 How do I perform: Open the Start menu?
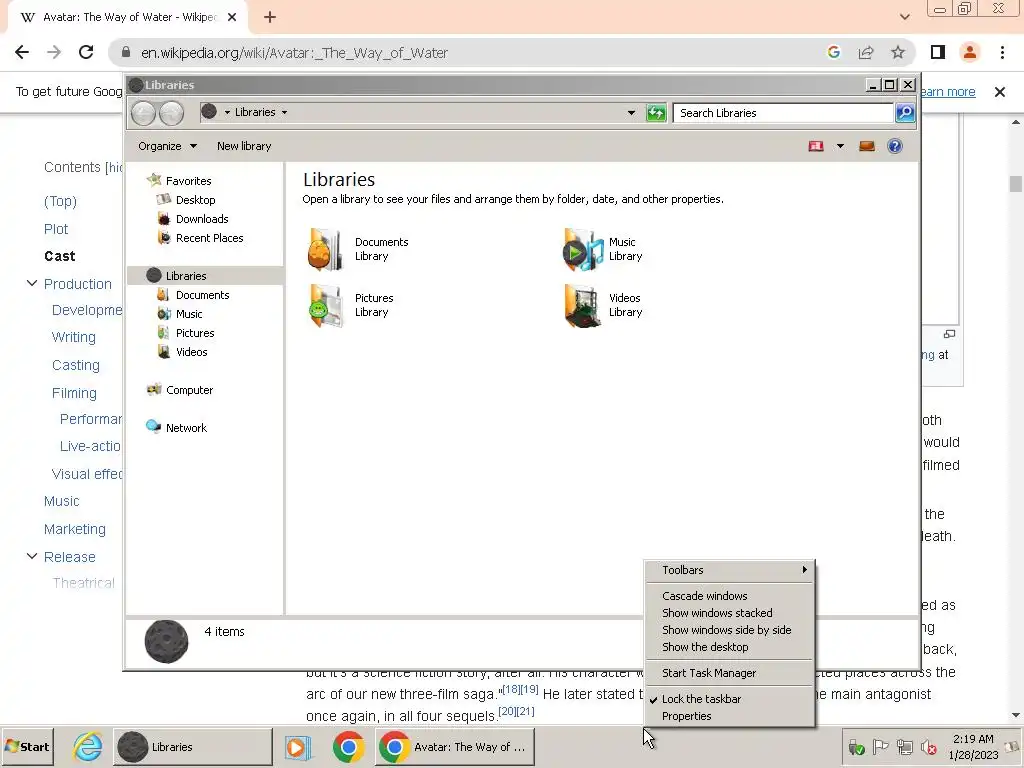(27, 746)
